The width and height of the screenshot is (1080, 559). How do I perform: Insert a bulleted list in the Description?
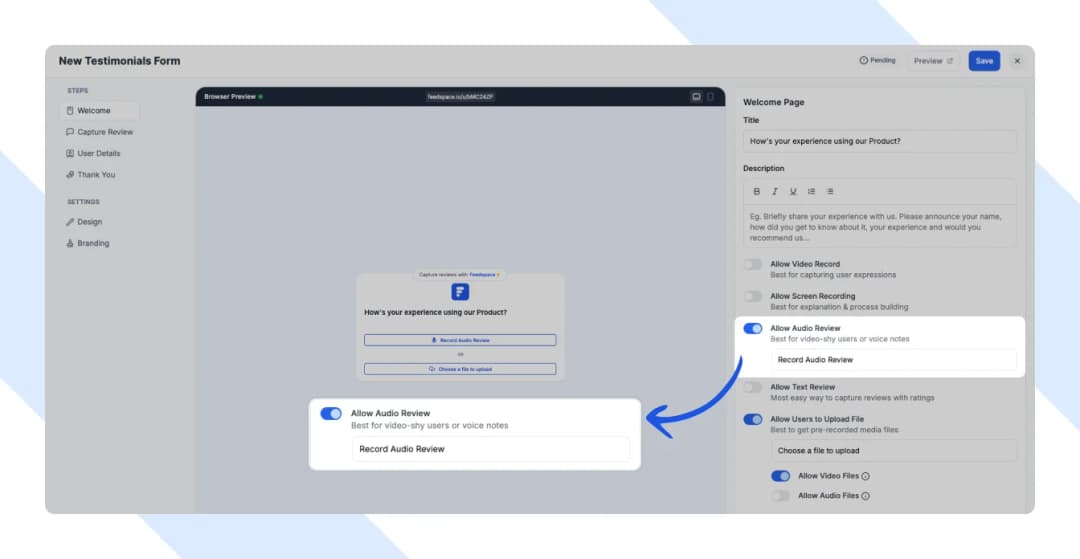[x=830, y=191]
